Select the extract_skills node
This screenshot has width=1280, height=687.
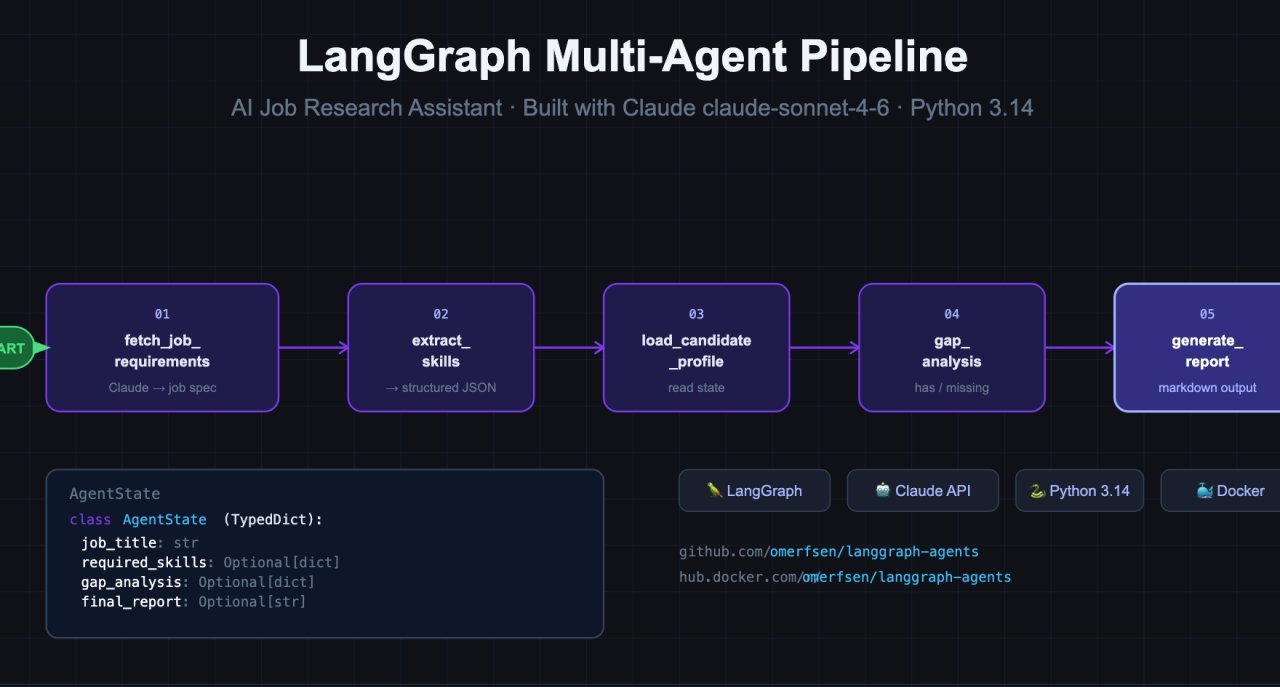(x=441, y=347)
